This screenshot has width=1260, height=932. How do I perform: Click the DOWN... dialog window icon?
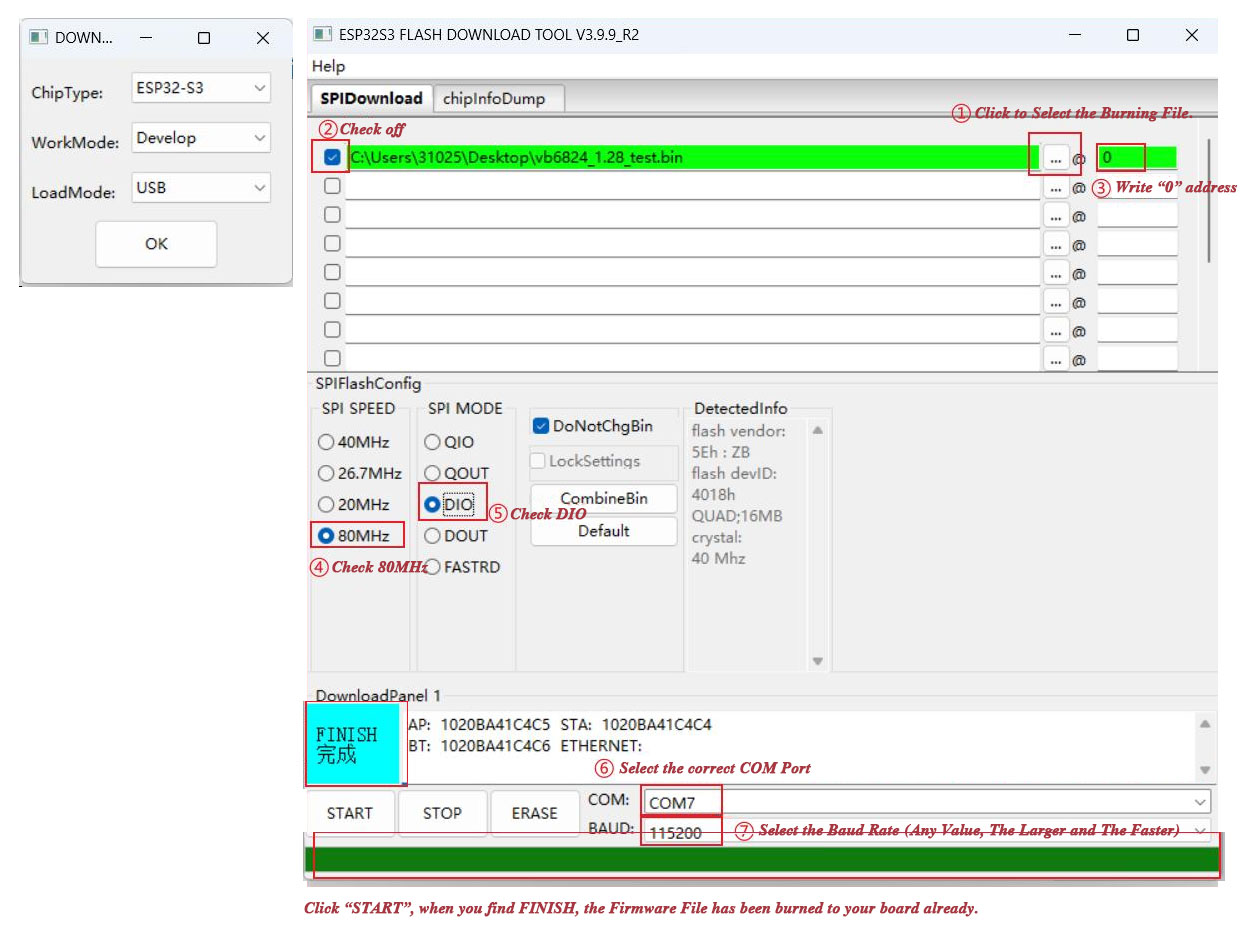pos(38,38)
